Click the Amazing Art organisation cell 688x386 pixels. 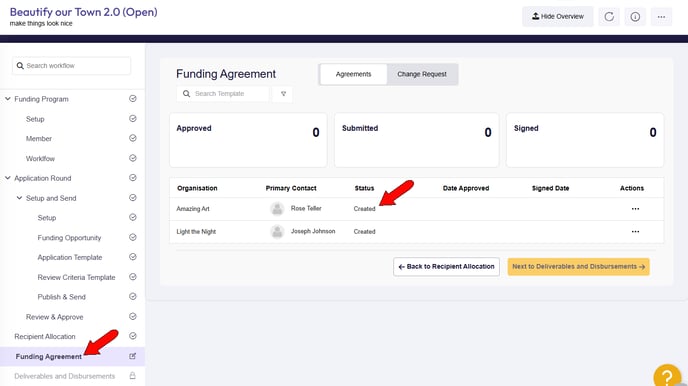193,209
